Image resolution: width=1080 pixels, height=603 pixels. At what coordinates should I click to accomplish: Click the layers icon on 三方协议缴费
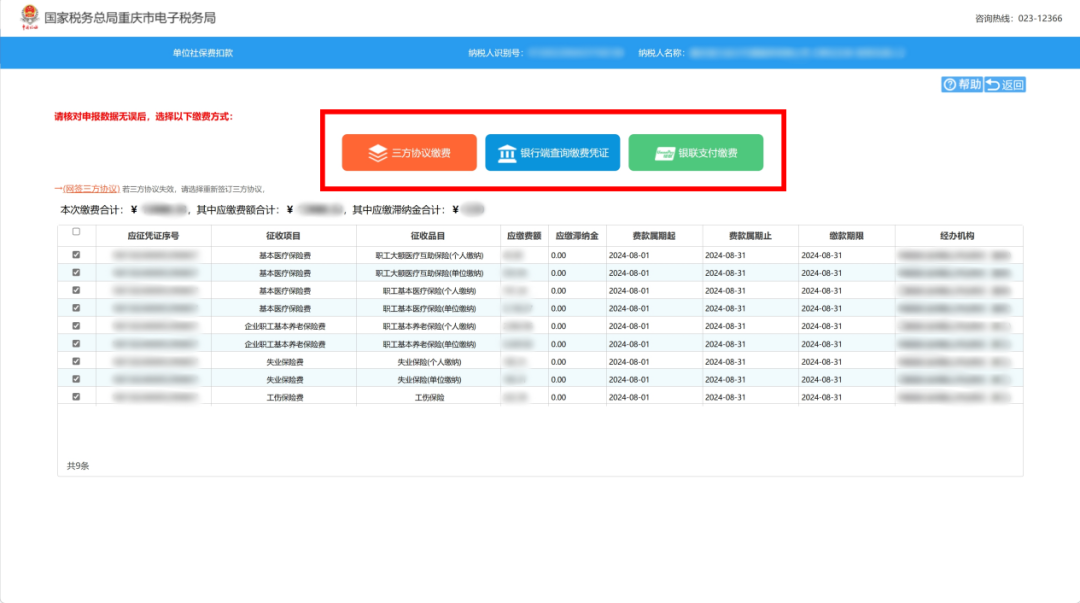pyautogui.click(x=377, y=153)
